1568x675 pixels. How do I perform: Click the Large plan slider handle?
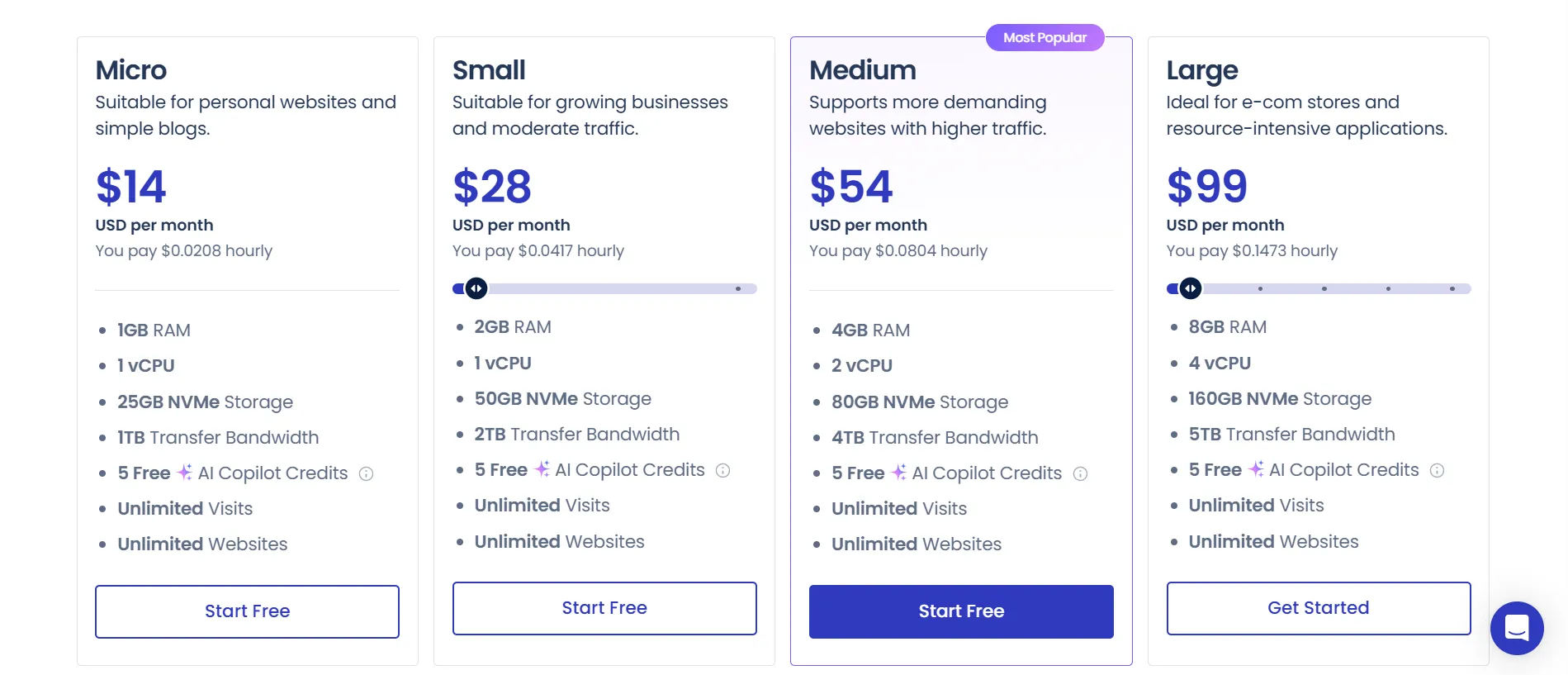(1190, 288)
